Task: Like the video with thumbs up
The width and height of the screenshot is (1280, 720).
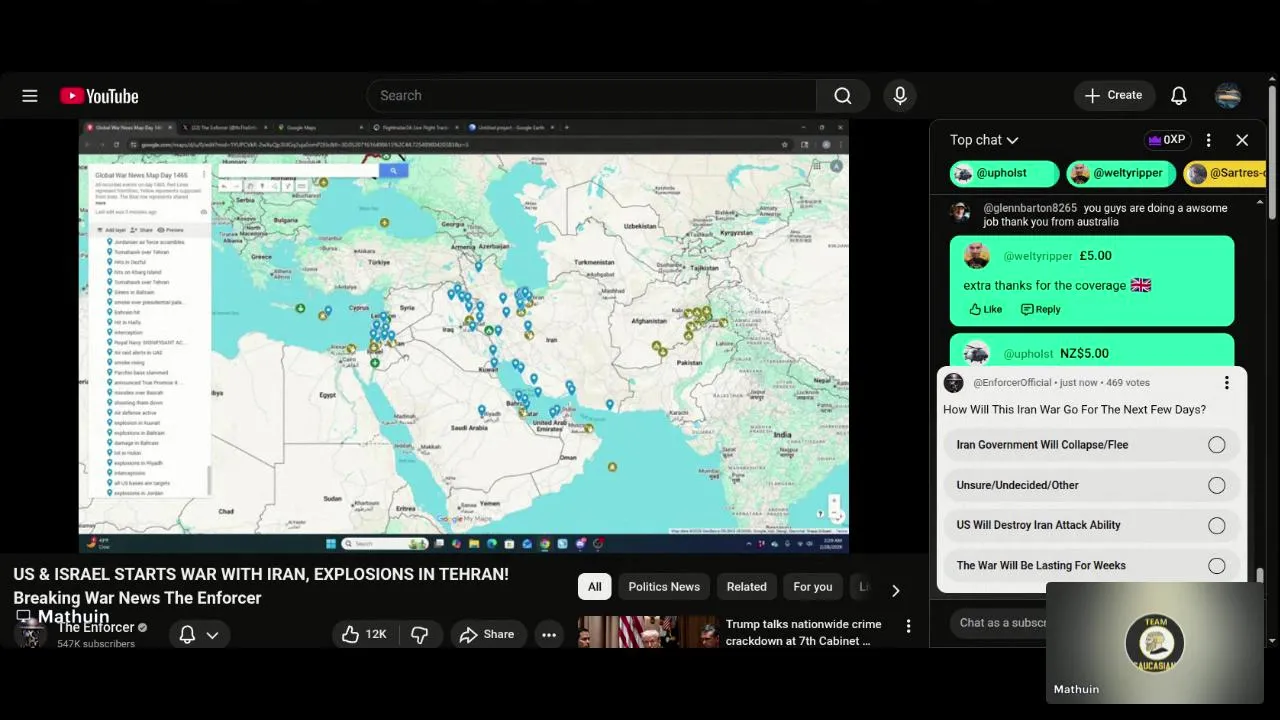Action: click(362, 634)
